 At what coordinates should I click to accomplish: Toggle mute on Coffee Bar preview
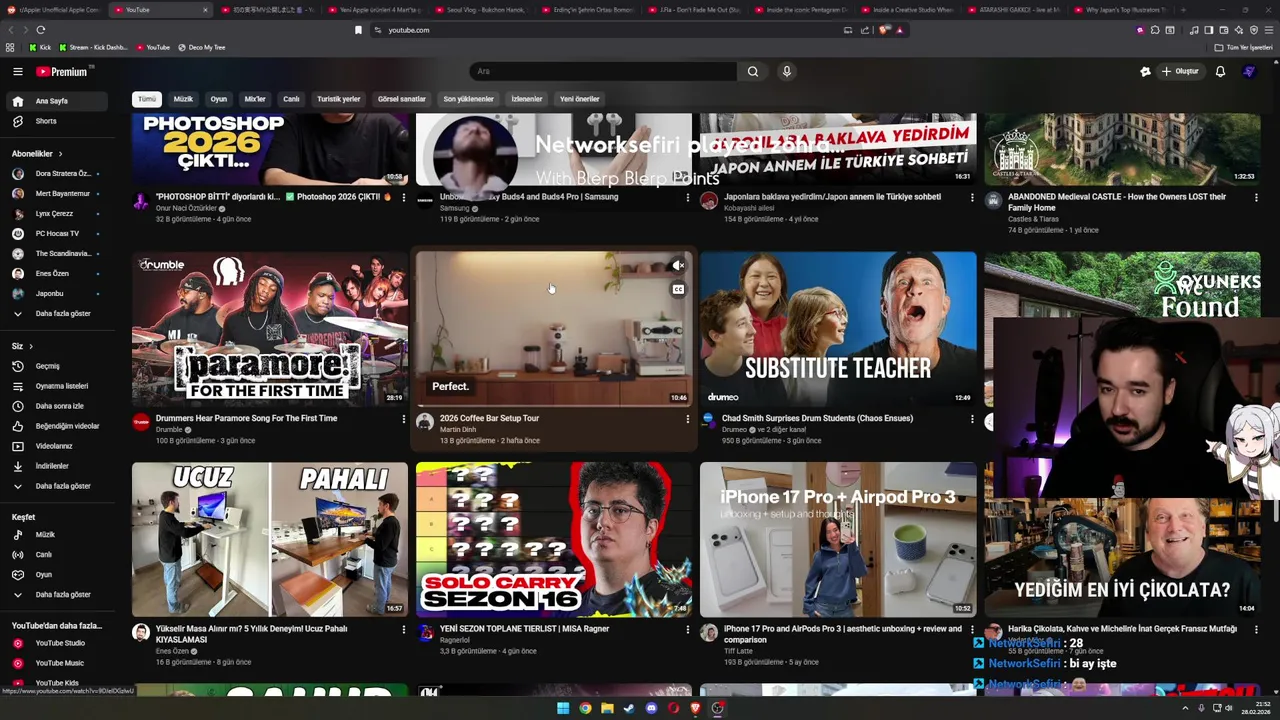pyautogui.click(x=678, y=266)
